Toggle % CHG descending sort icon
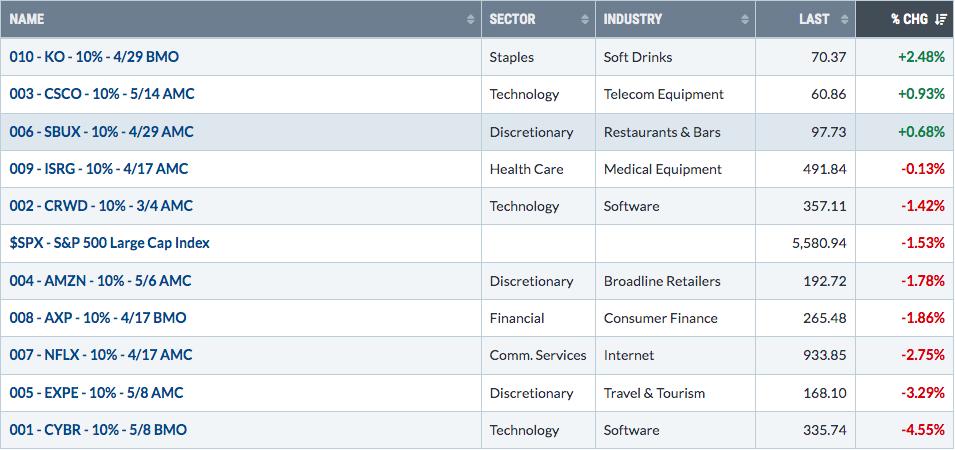This screenshot has width=955, height=450. [939, 19]
